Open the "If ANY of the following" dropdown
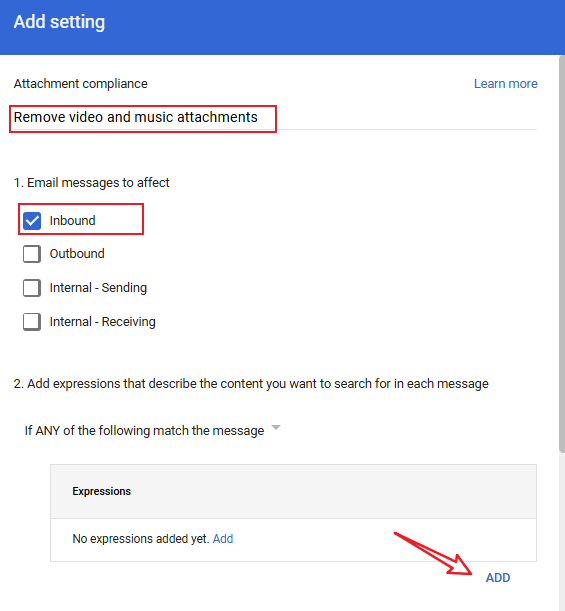The image size is (565, 611). [x=152, y=431]
